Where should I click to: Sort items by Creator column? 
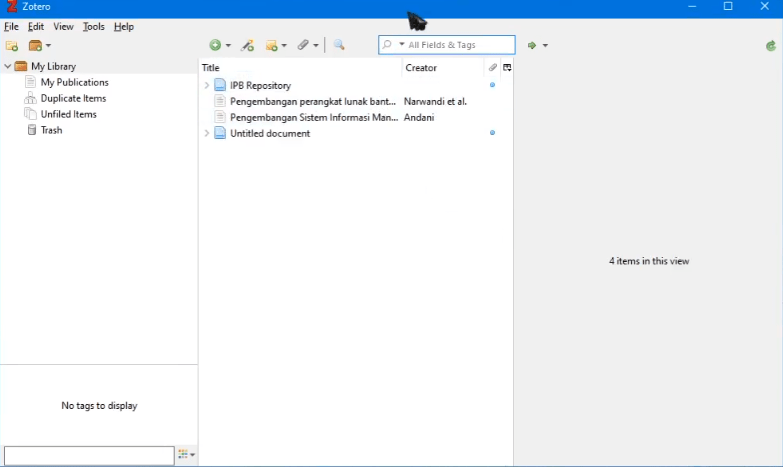(442, 68)
